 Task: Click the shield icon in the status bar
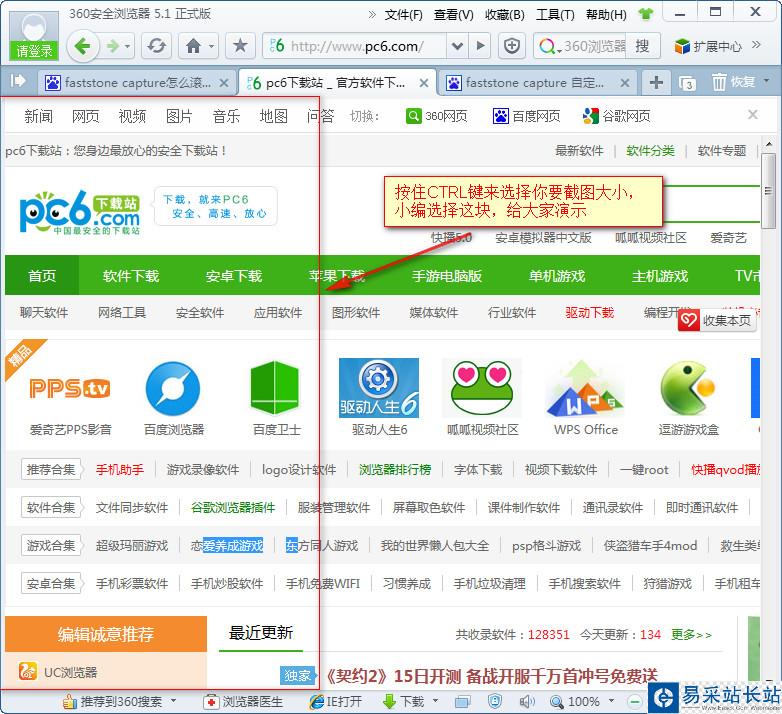pyautogui.click(x=495, y=701)
